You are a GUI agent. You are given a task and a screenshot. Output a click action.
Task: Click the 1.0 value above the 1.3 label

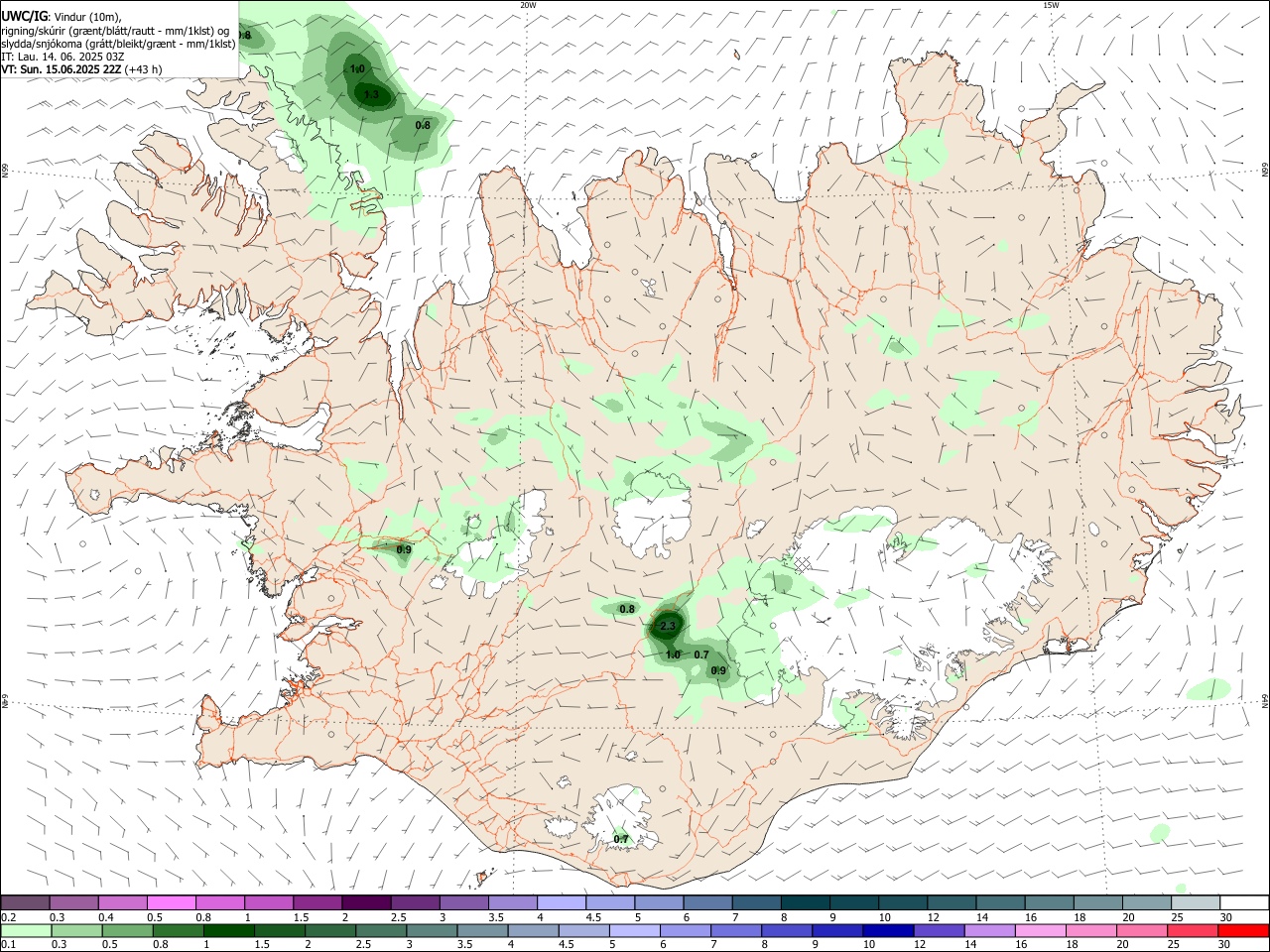[x=358, y=68]
